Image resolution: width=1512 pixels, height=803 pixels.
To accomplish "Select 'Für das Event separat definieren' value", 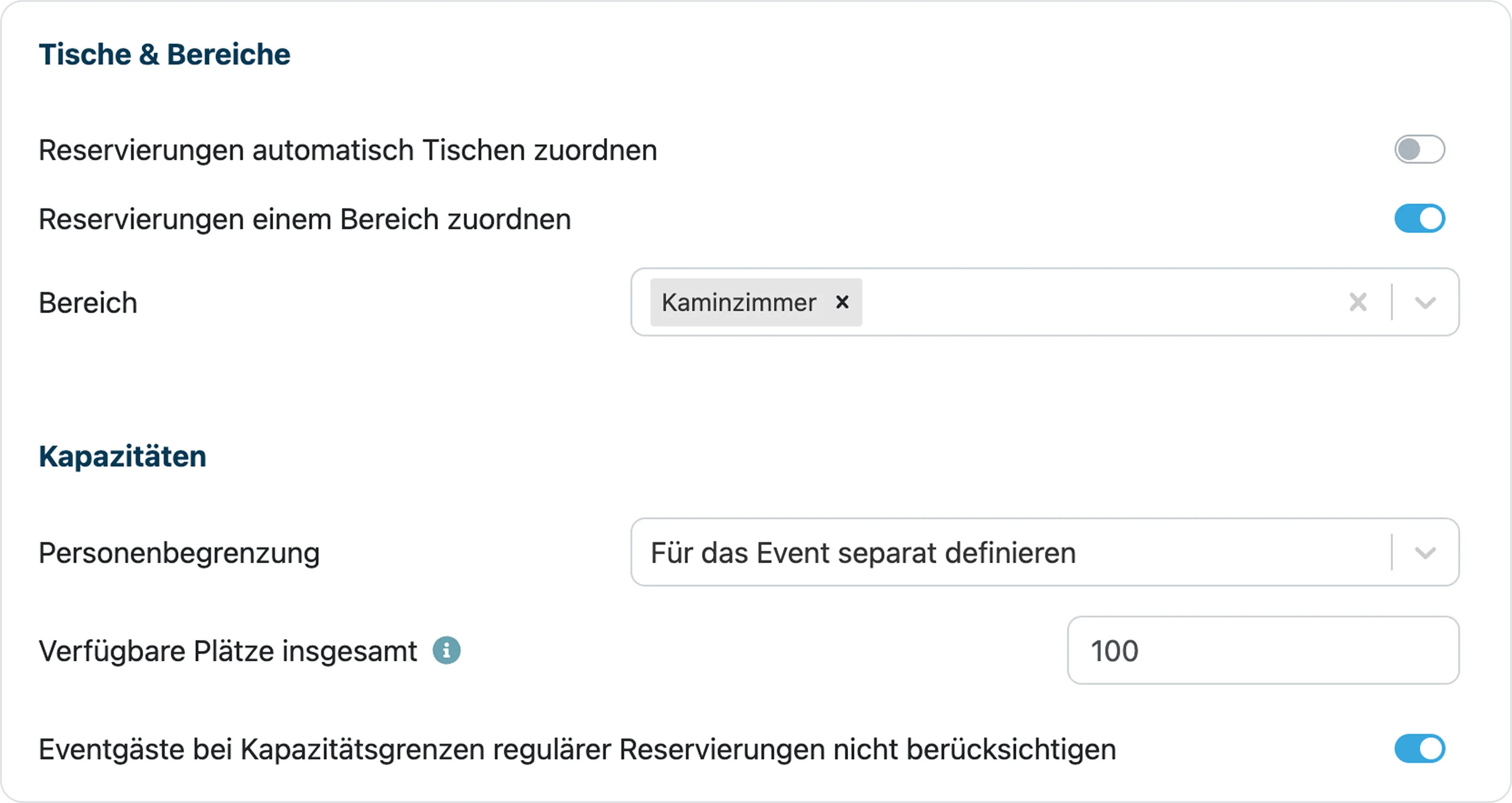I will click(x=863, y=553).
